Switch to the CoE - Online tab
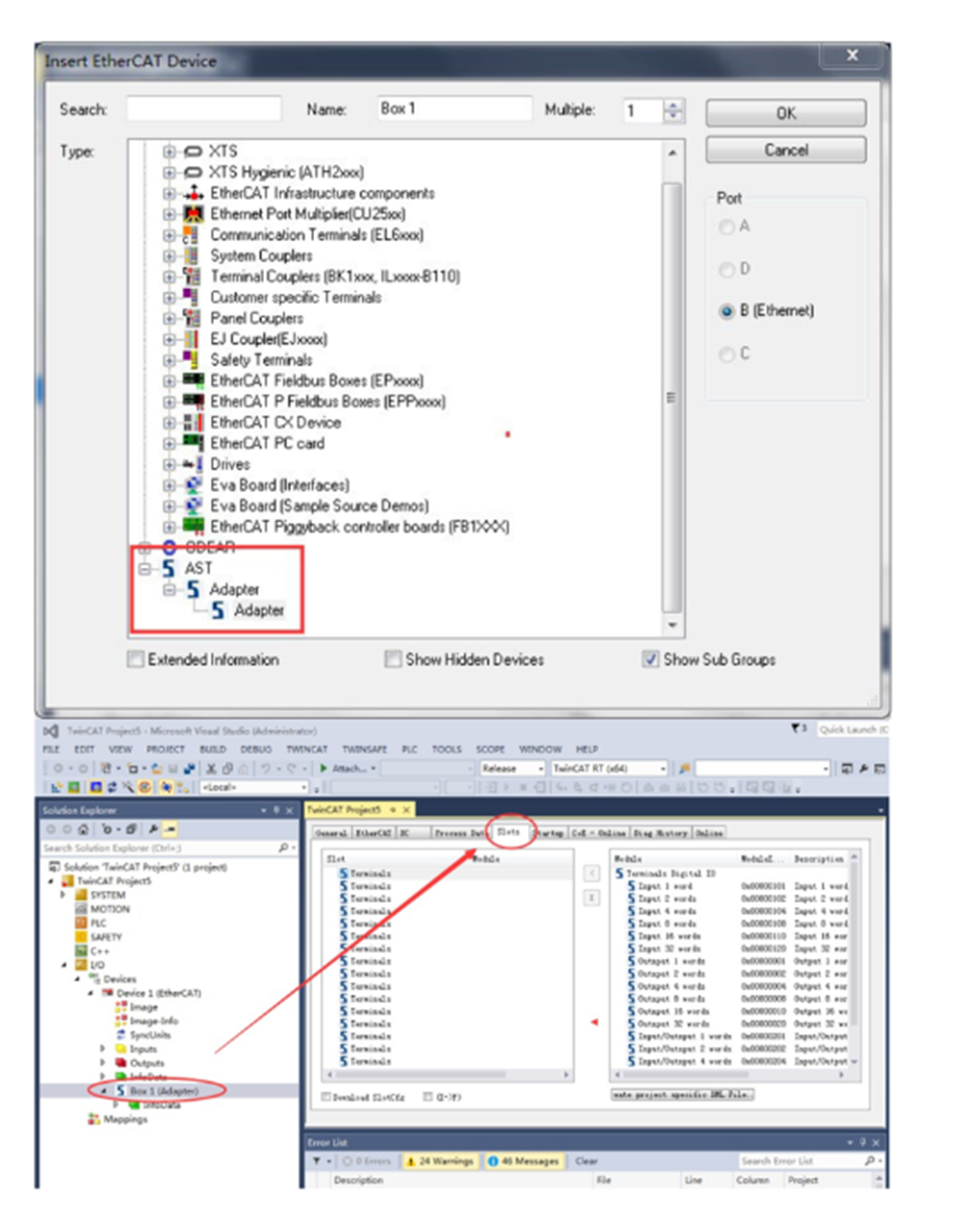962x1232 pixels. click(x=598, y=834)
